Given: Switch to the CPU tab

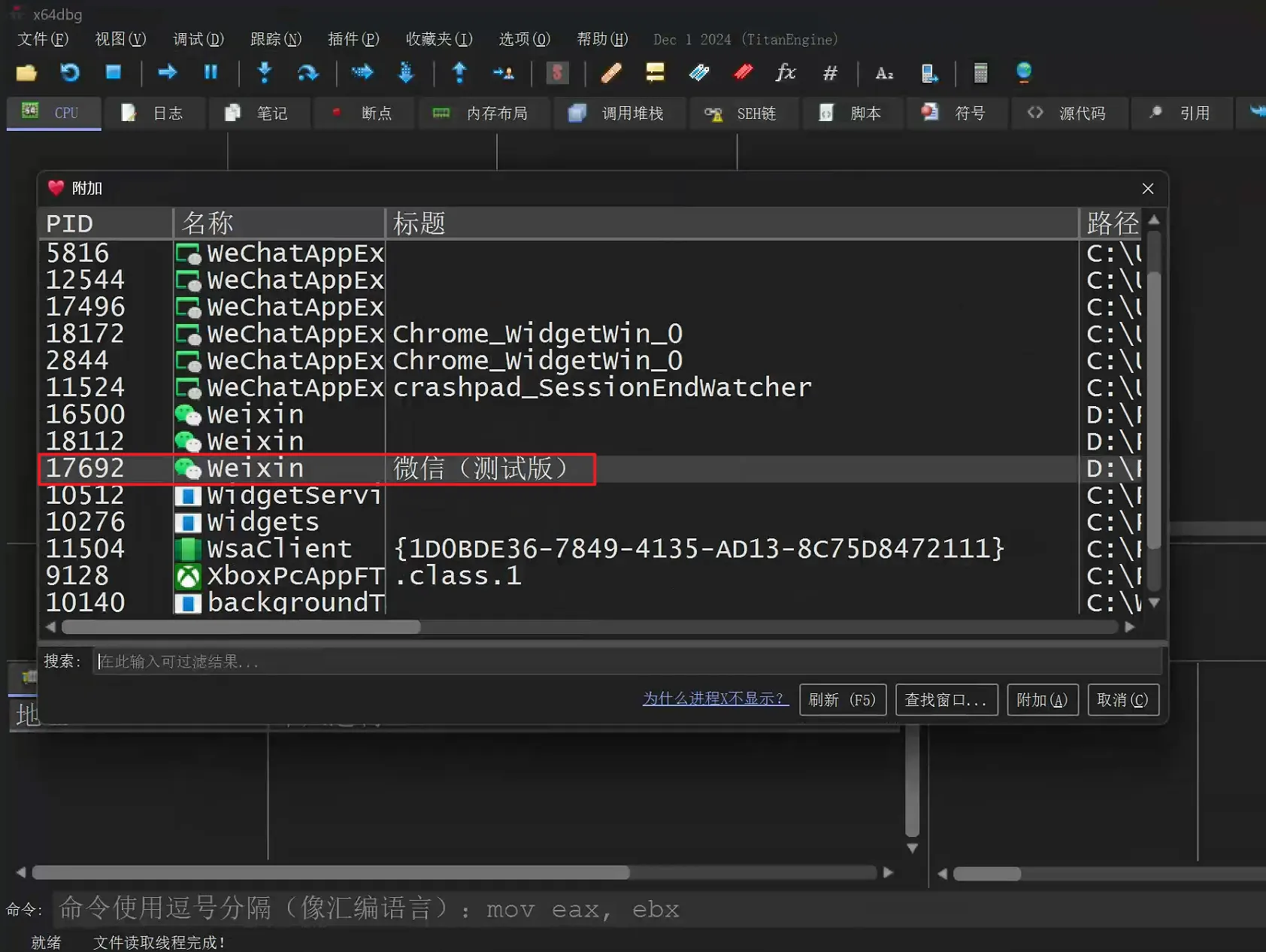Looking at the screenshot, I should (53, 113).
